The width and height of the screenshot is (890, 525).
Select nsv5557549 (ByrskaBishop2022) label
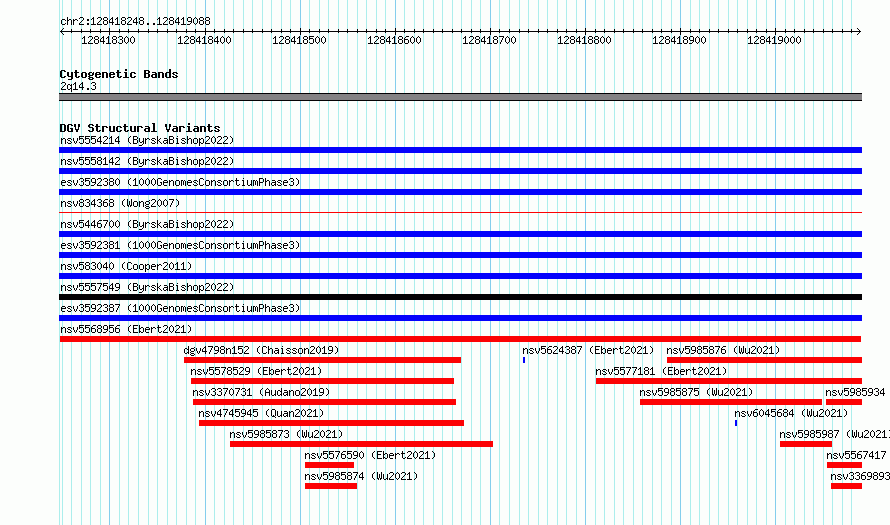pos(147,287)
